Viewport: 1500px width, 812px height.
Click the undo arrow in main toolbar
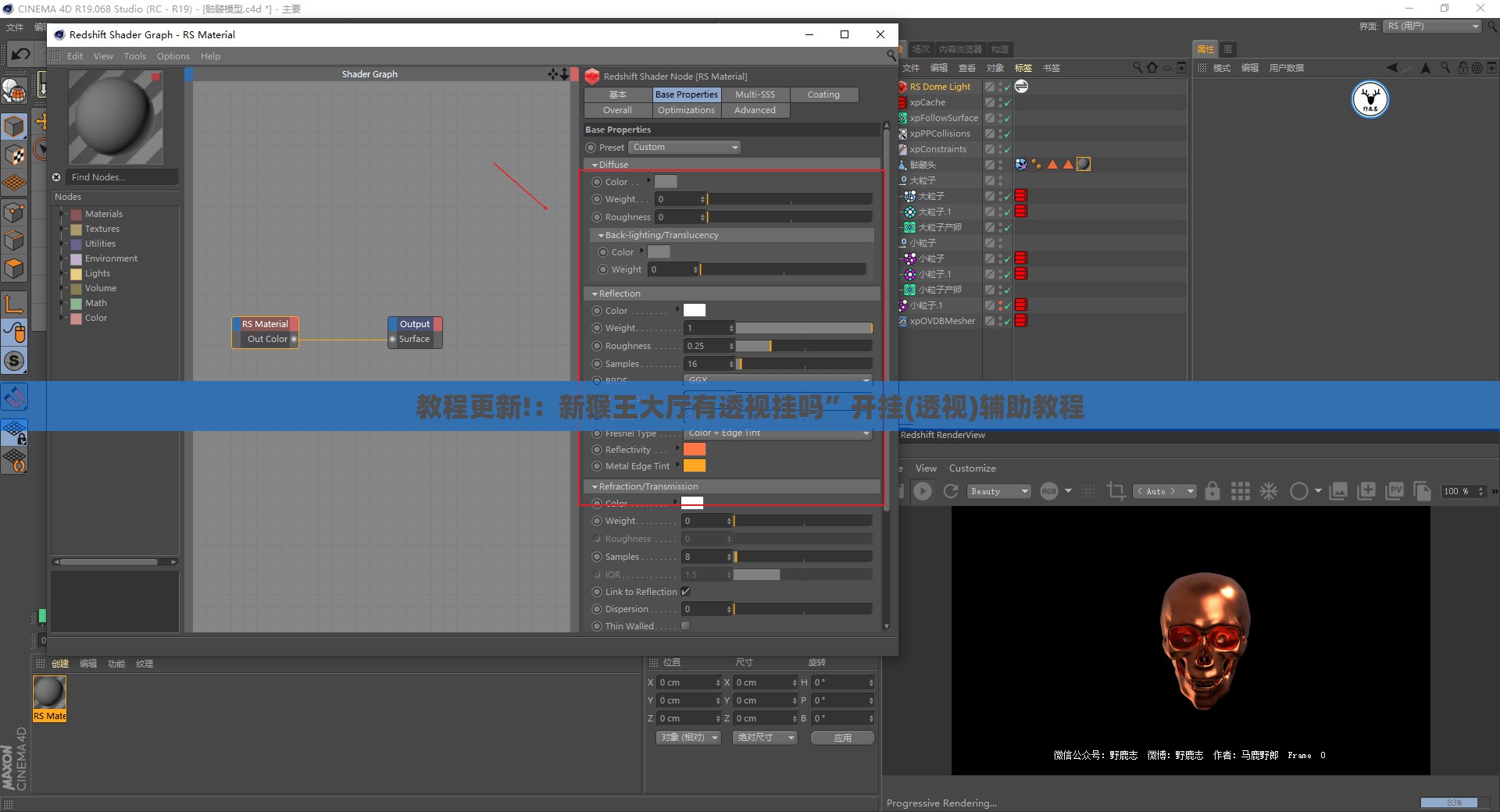point(21,54)
